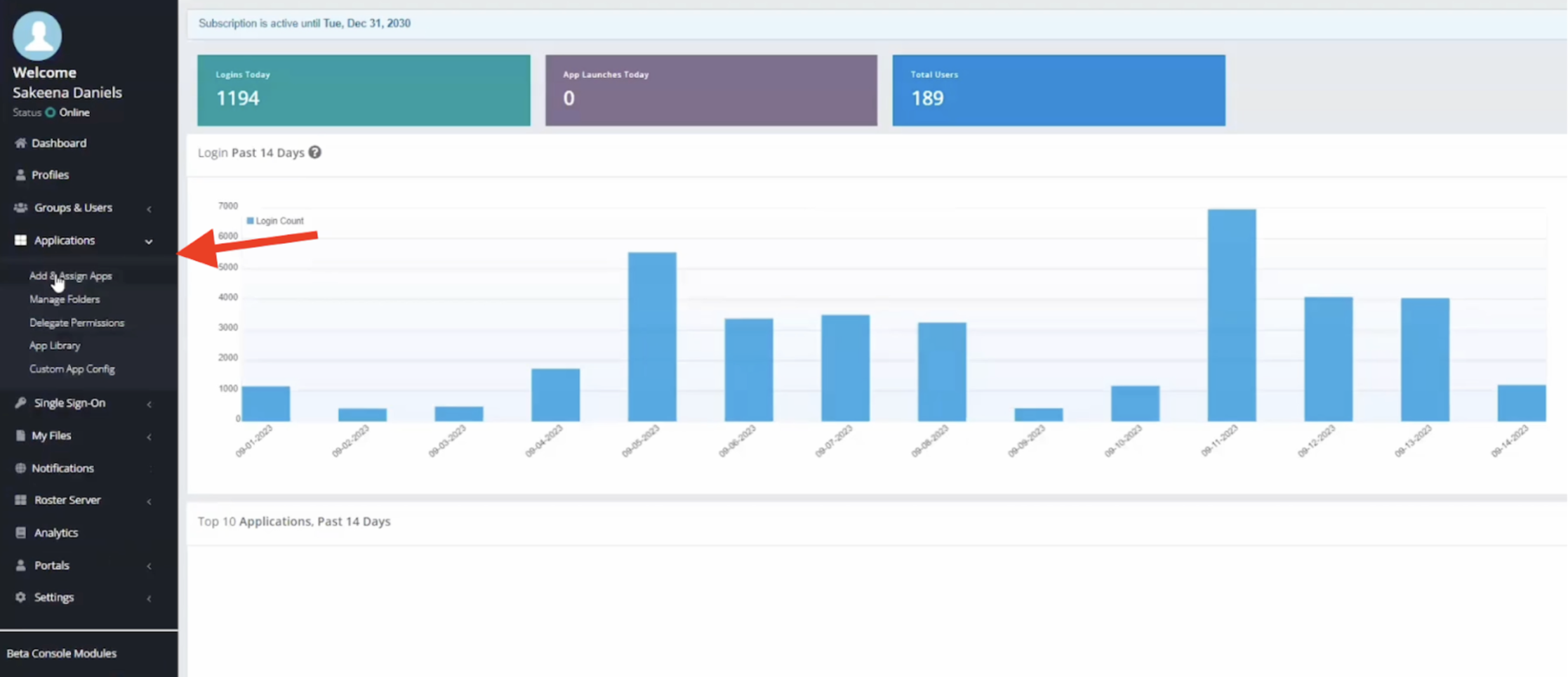Viewport: 1568px width, 677px height.
Task: Click the user avatar profile picture
Action: 37,35
